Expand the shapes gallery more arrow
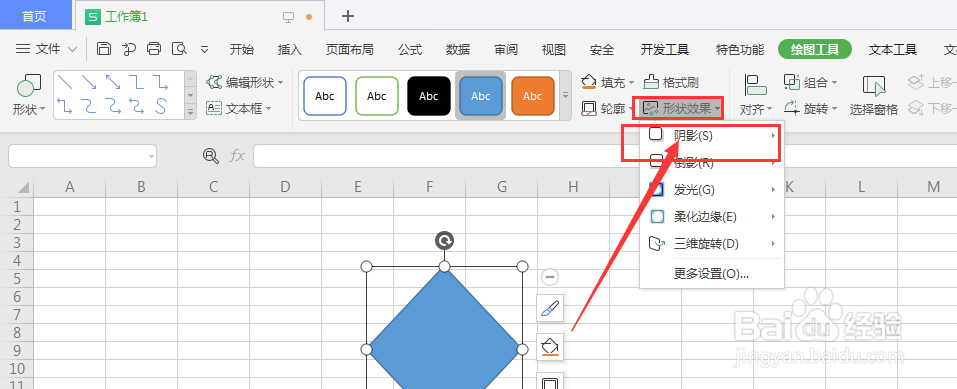This screenshot has height=389, width=957. (190, 112)
